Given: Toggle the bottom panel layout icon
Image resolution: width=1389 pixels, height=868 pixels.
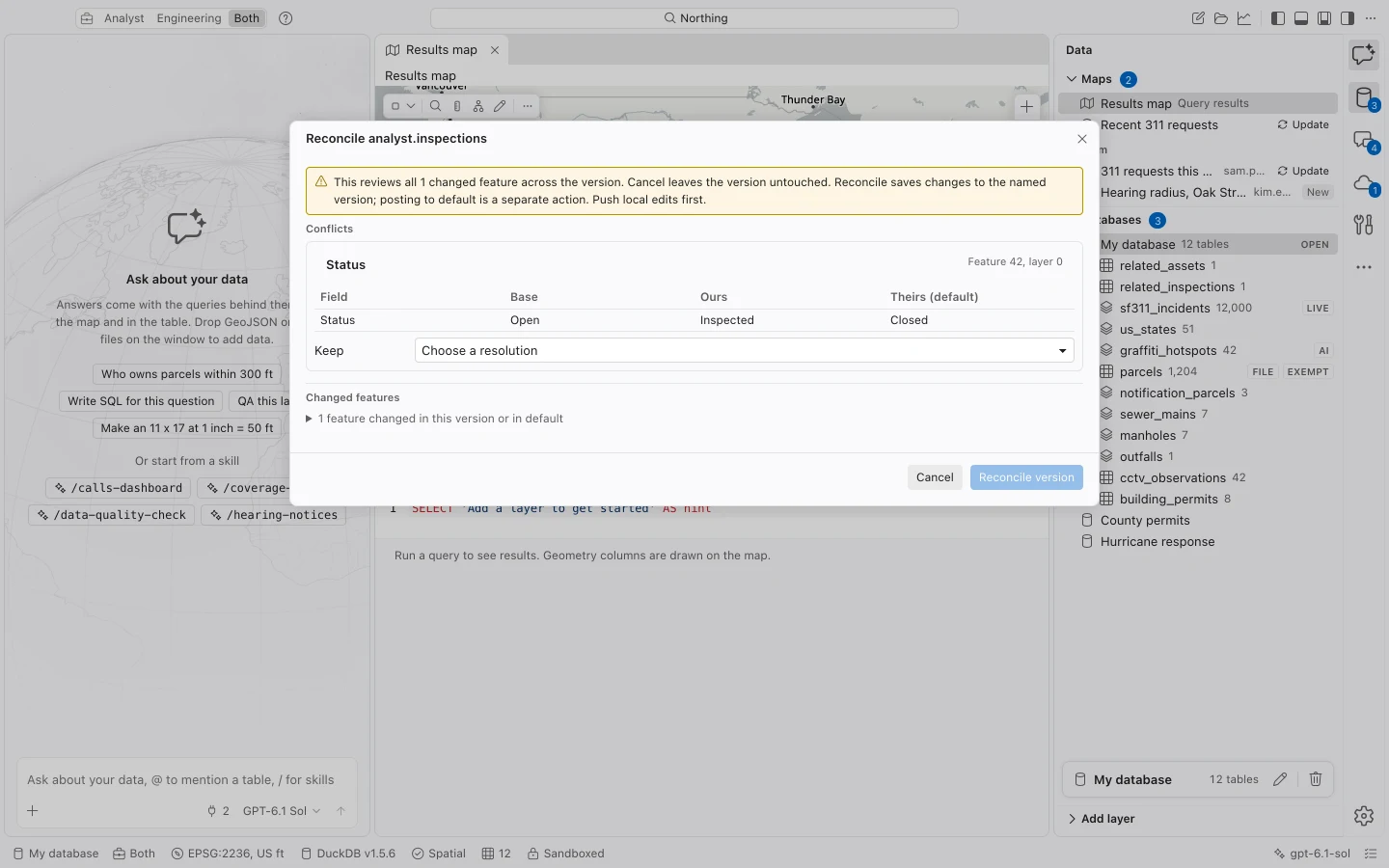Looking at the screenshot, I should coord(1301,18).
